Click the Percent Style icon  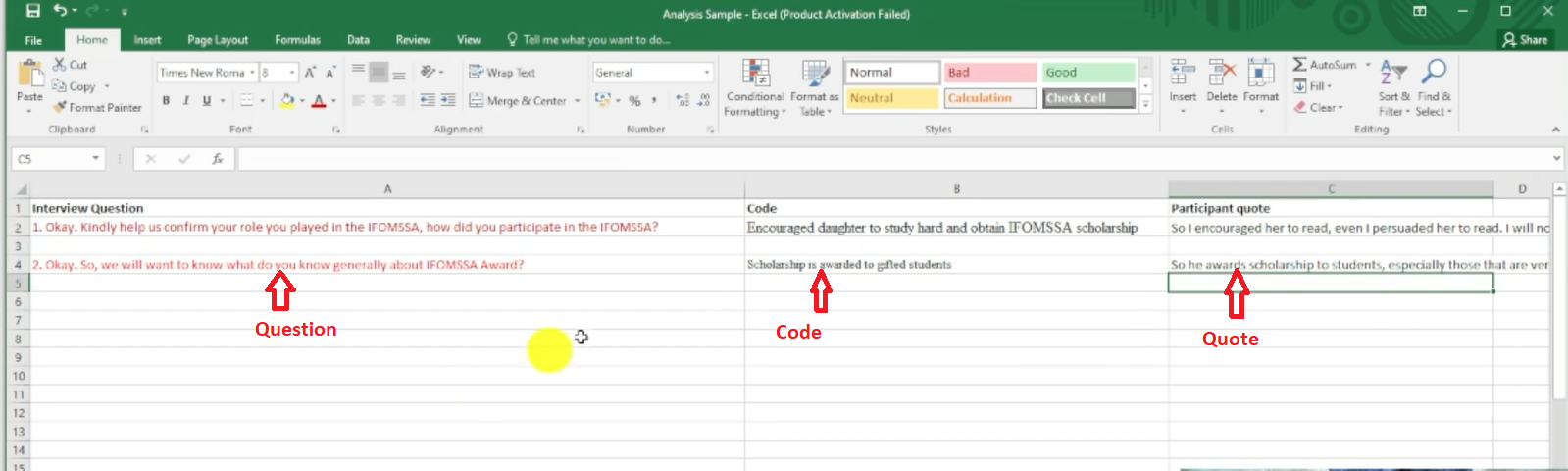(634, 100)
